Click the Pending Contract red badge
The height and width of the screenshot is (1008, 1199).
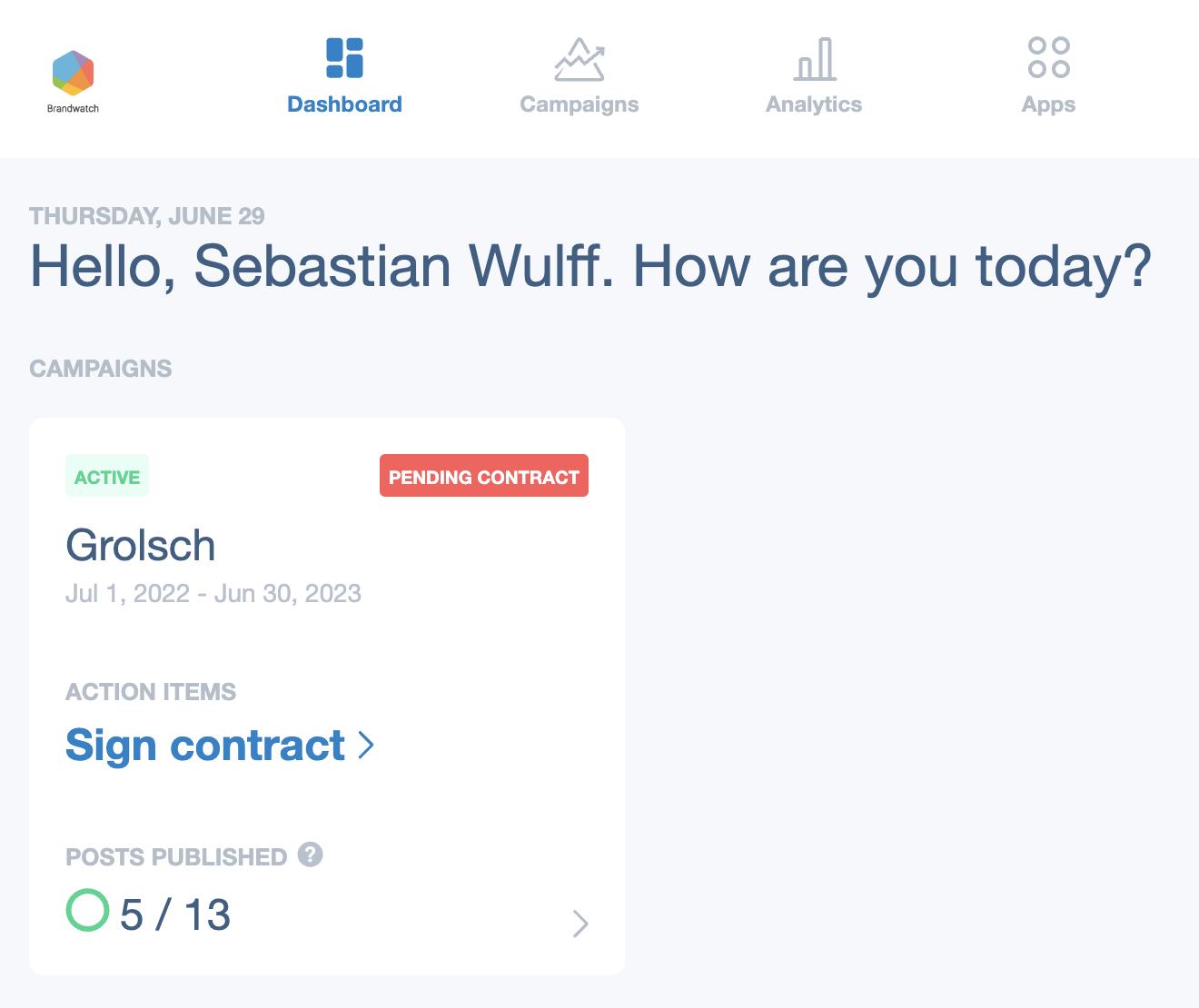coord(484,476)
